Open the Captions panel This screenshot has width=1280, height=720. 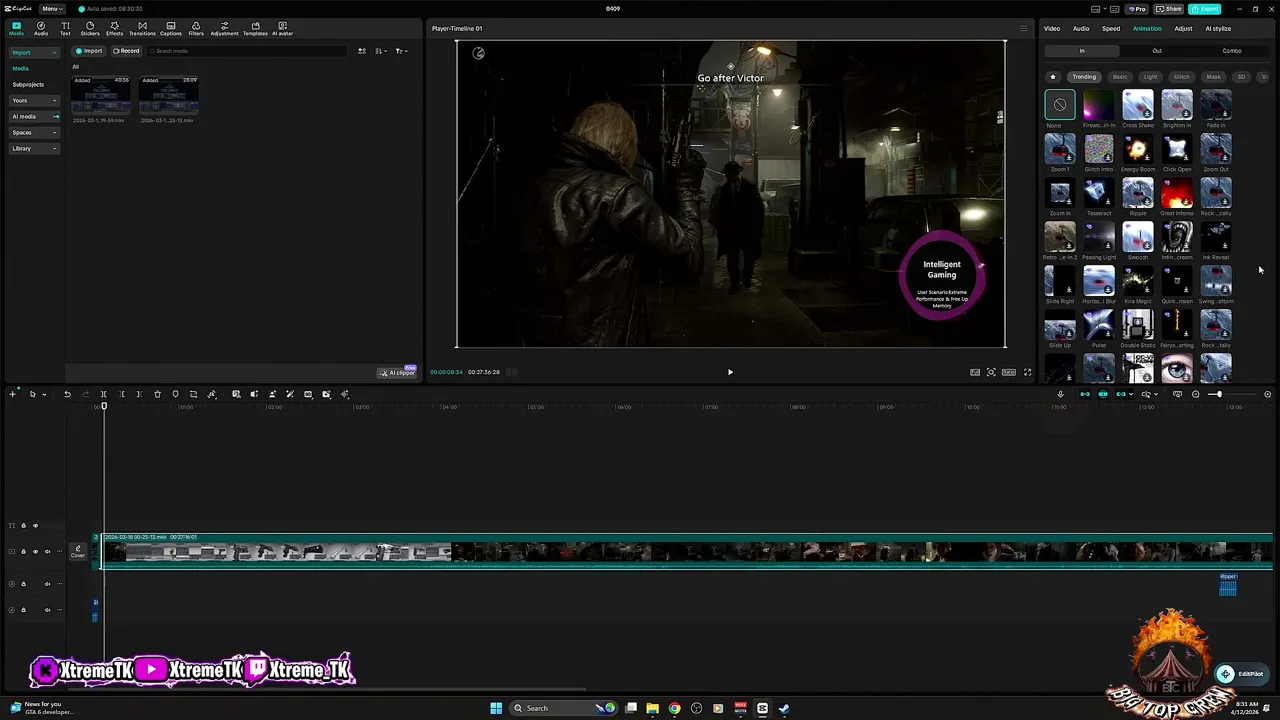coord(171,28)
